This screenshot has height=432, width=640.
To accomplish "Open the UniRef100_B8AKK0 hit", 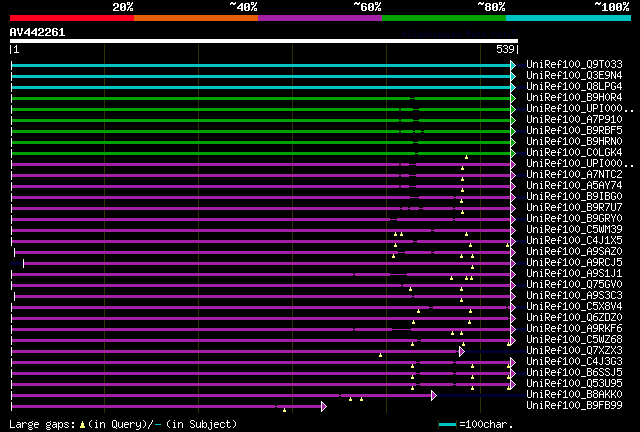I will click(x=574, y=395).
